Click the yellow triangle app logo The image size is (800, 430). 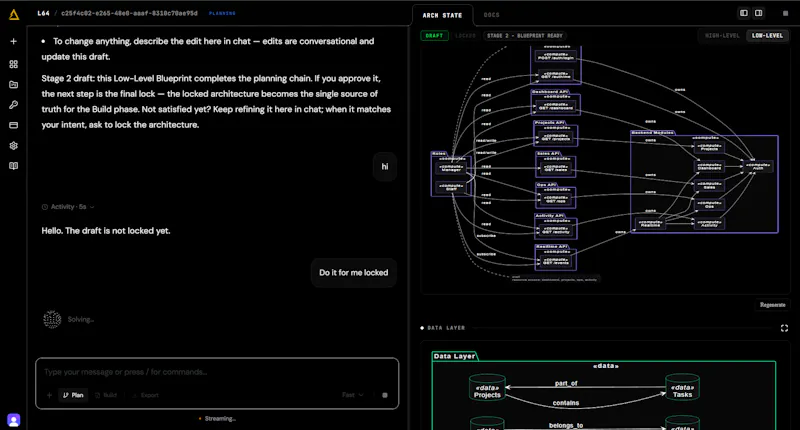[14, 14]
